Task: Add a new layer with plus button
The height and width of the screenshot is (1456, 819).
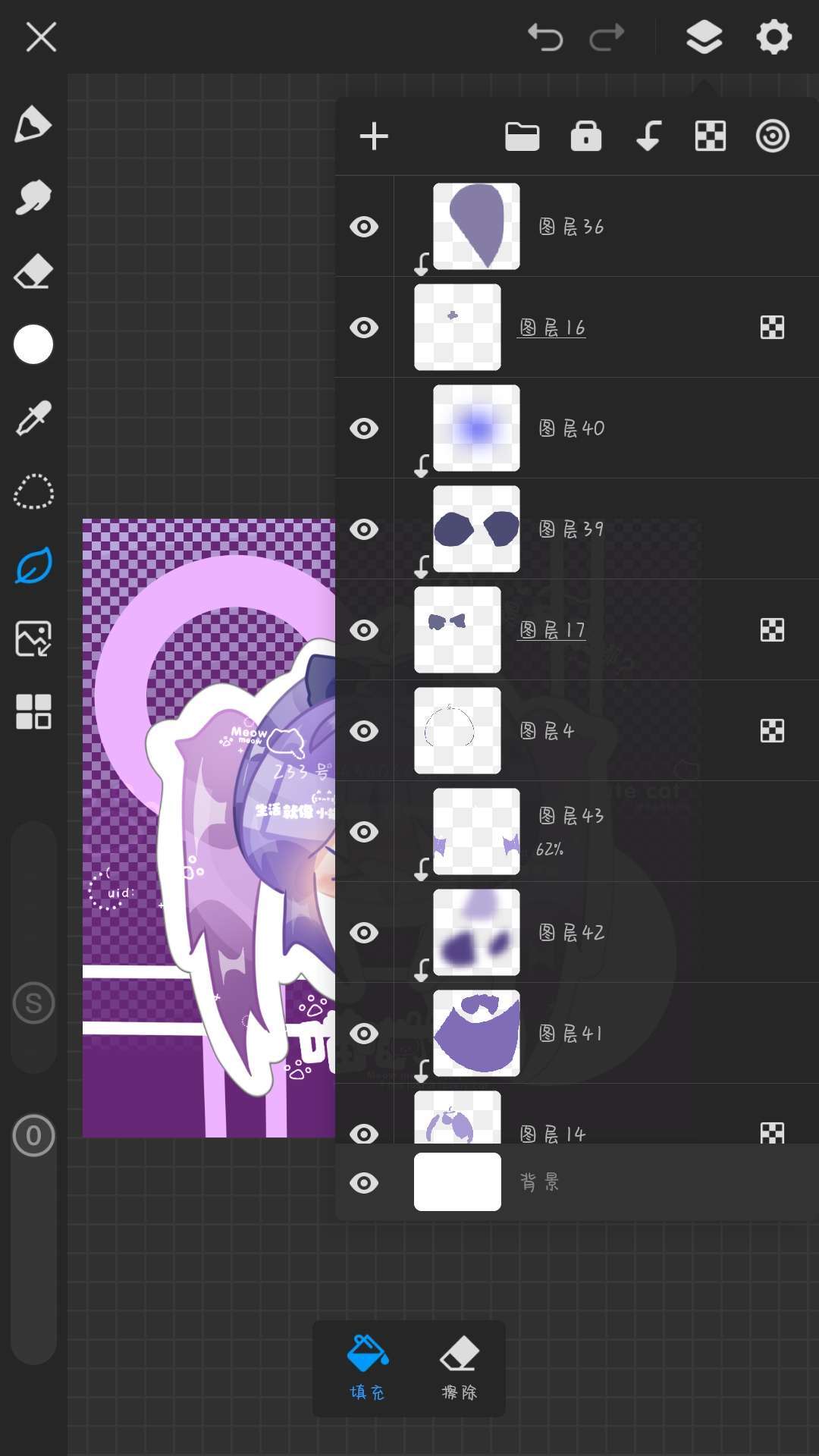Action: [374, 136]
